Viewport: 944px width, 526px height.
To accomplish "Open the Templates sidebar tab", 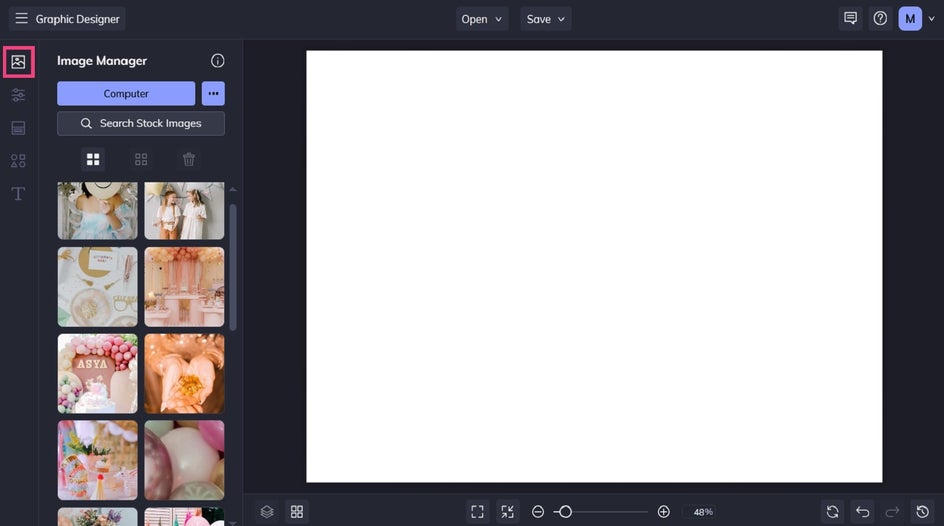I will (19, 128).
